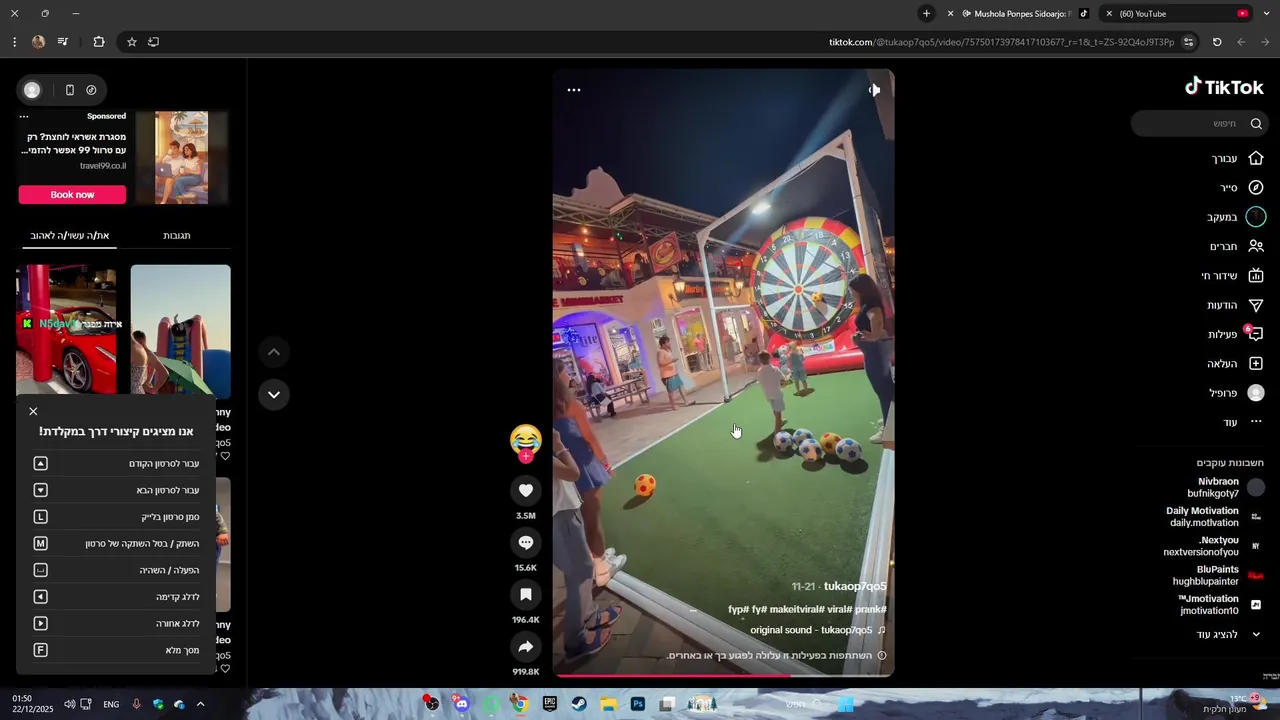
Task: Open the Upload page (העלאה)
Action: pyautogui.click(x=1235, y=364)
